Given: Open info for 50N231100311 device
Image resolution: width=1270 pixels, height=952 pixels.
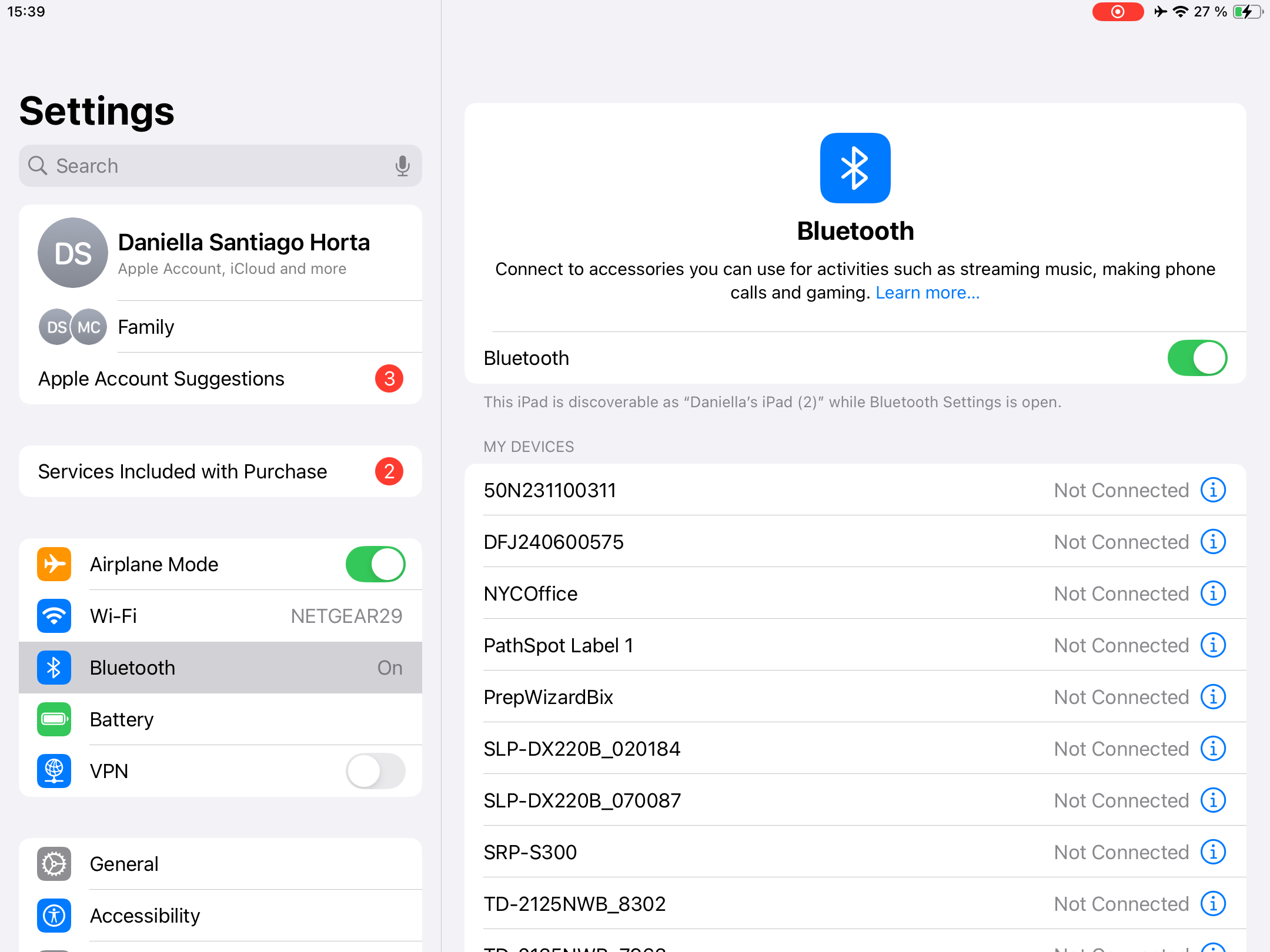Looking at the screenshot, I should [1213, 490].
